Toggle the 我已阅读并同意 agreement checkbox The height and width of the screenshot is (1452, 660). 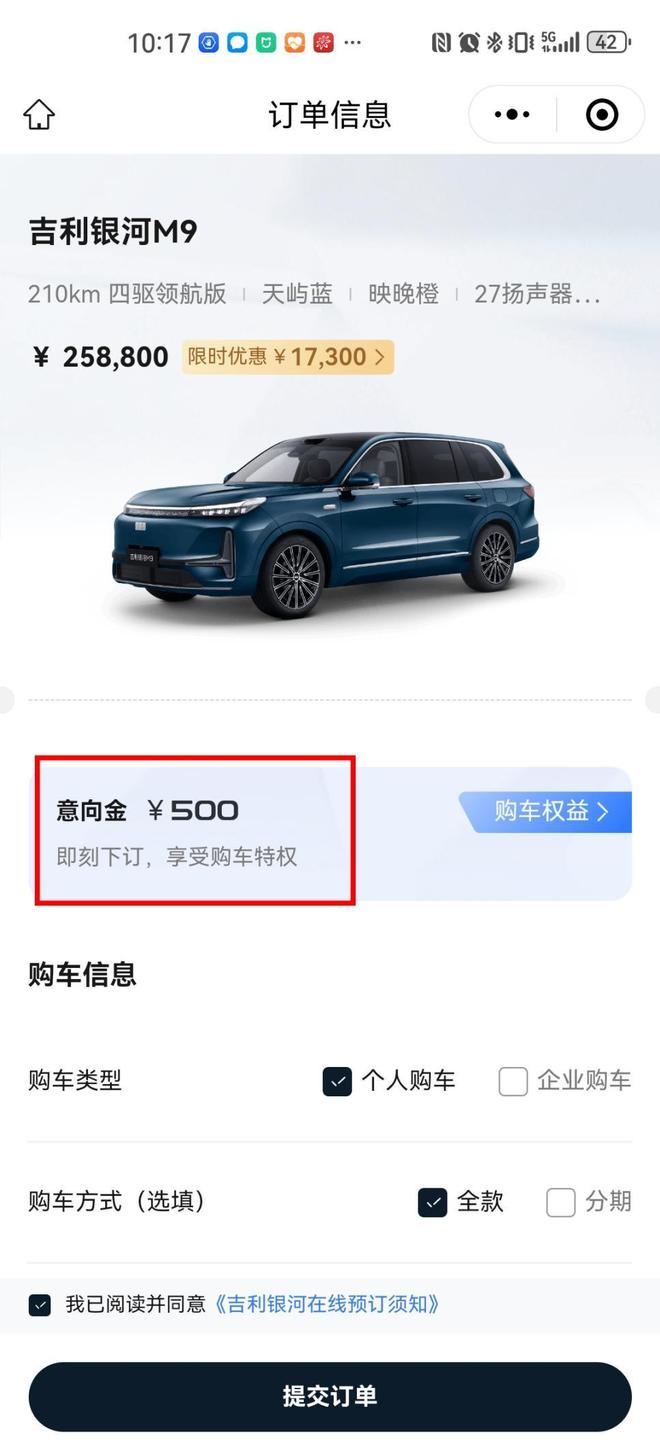click(x=40, y=1305)
